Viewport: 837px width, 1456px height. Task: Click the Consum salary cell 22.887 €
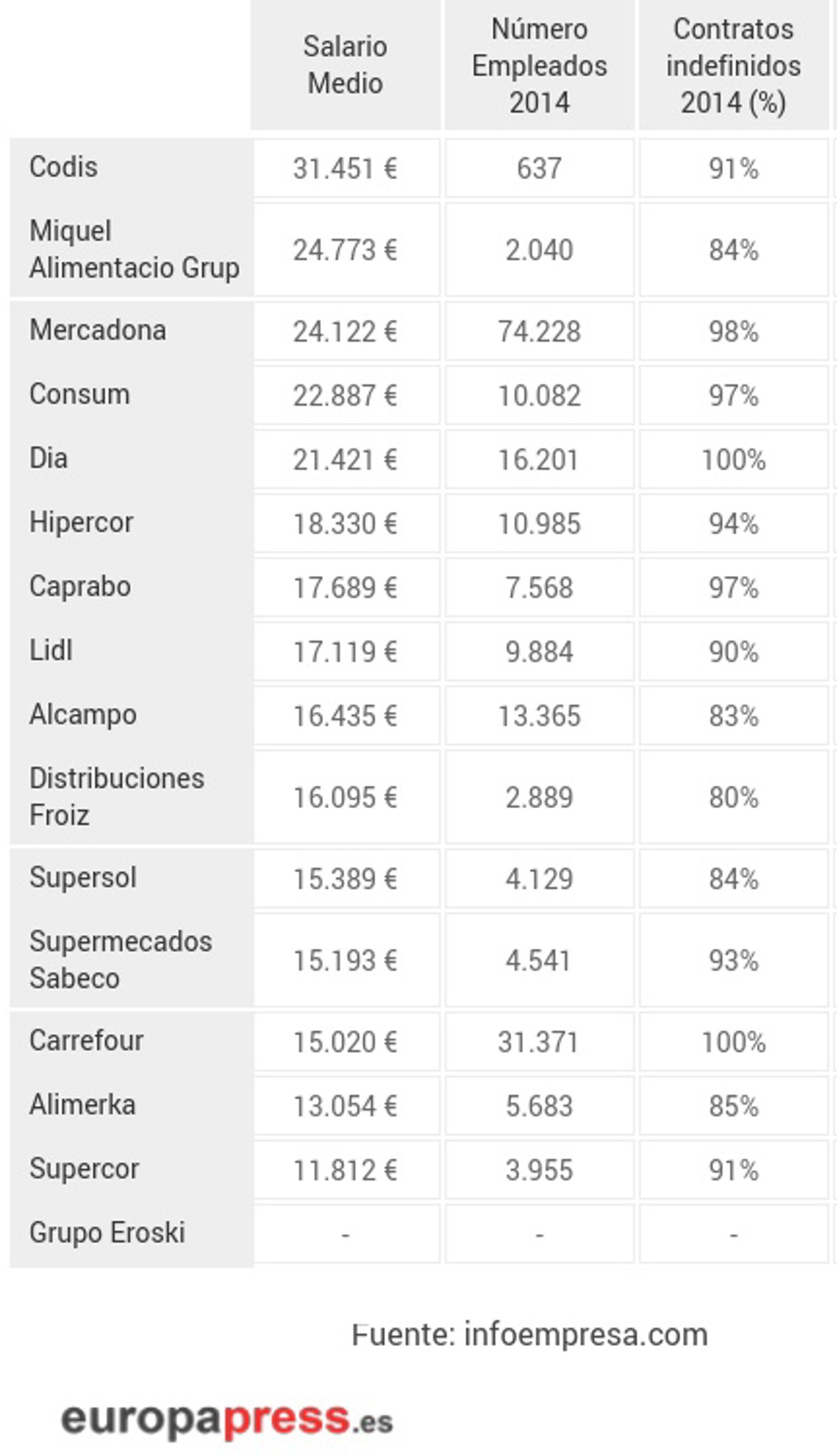[345, 396]
